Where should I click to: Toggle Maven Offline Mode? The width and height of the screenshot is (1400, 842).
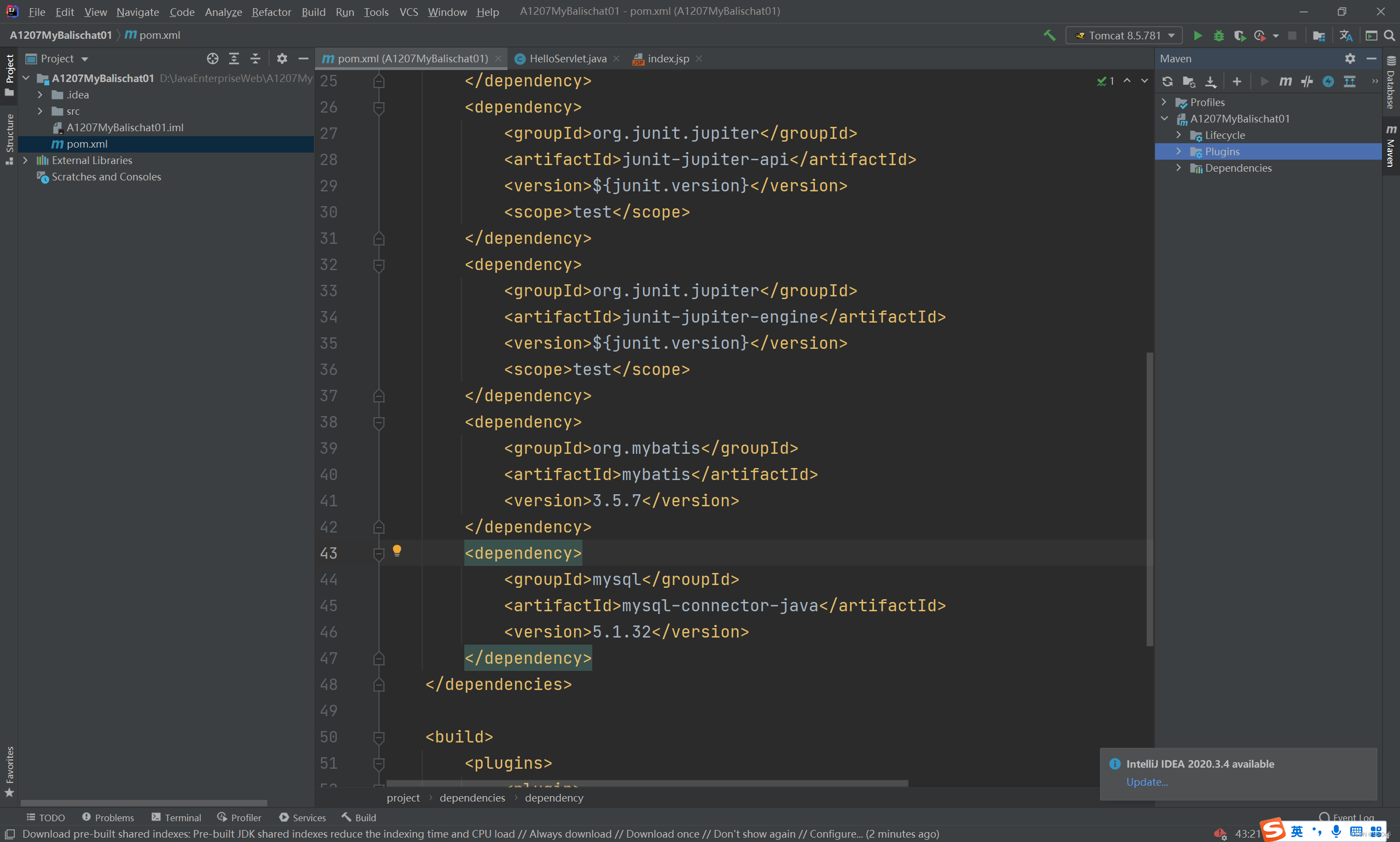point(1307,81)
